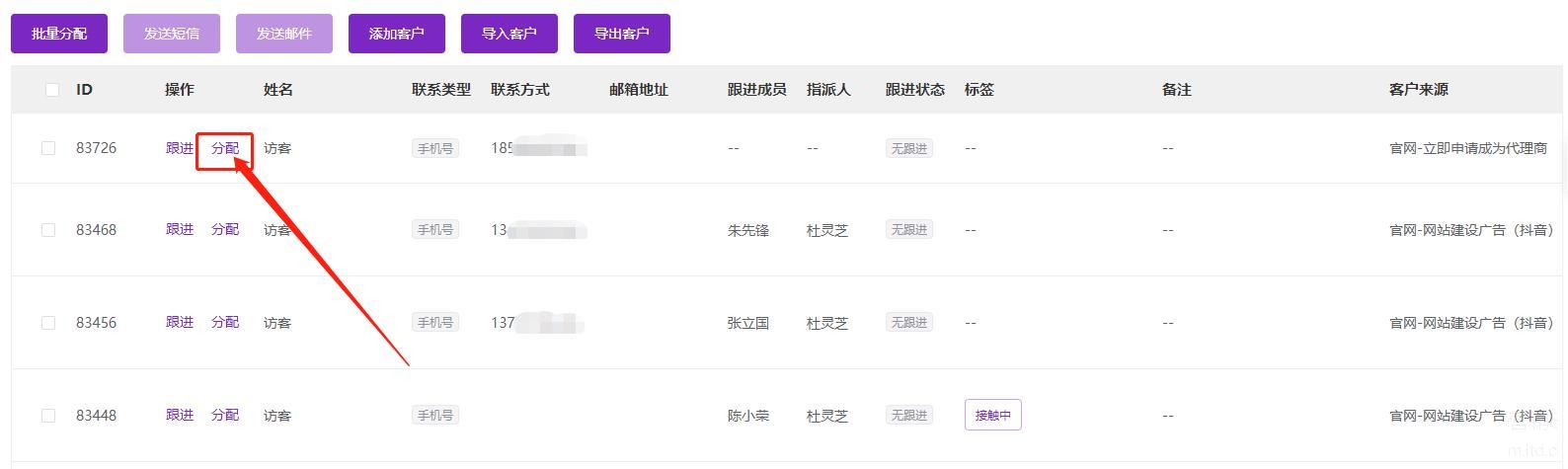Click the 添加客户 button
The image size is (1568, 469).
396,34
